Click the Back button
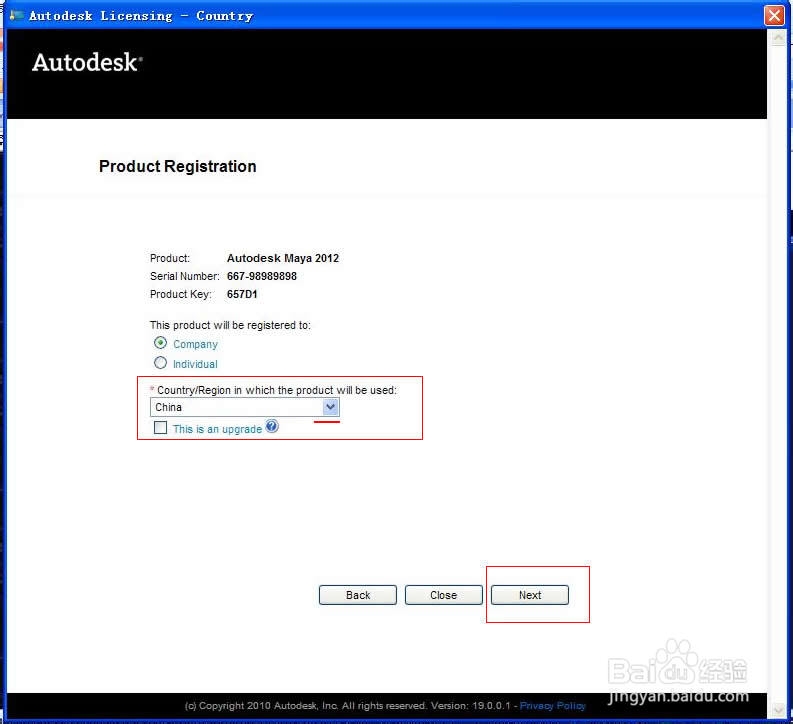The width and height of the screenshot is (793, 724). [x=358, y=595]
